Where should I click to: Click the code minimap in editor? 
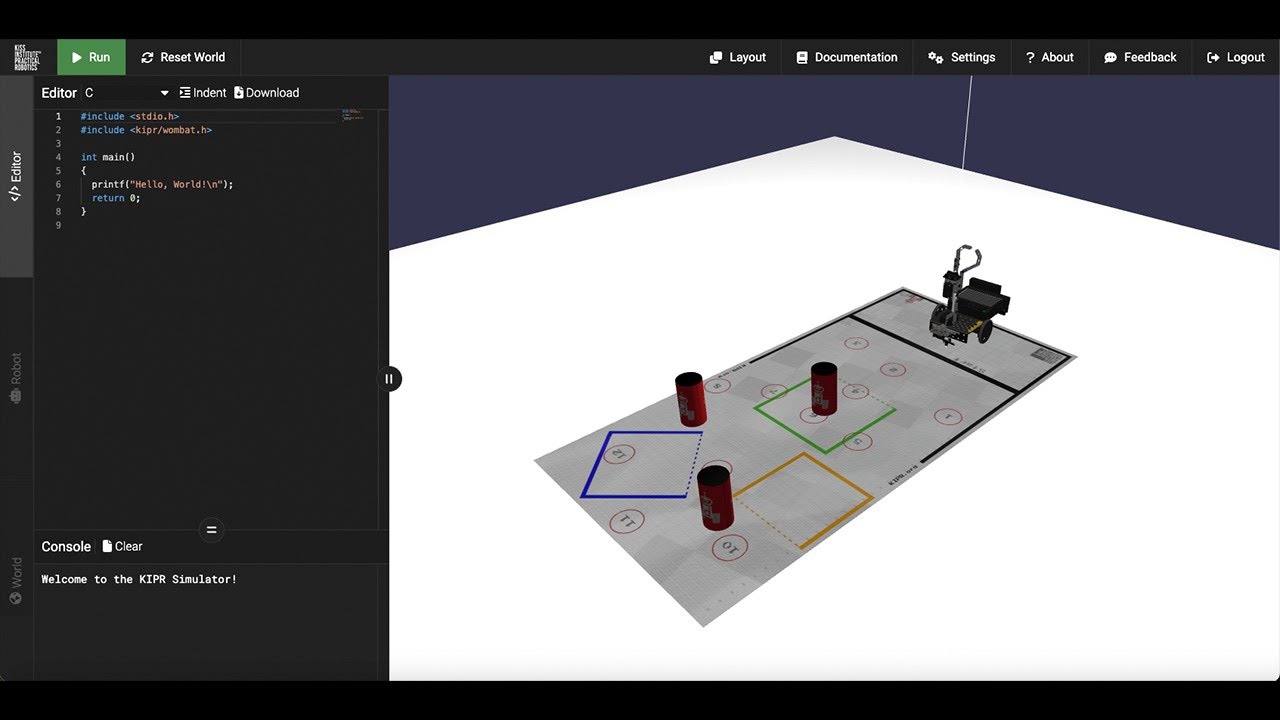coord(353,115)
